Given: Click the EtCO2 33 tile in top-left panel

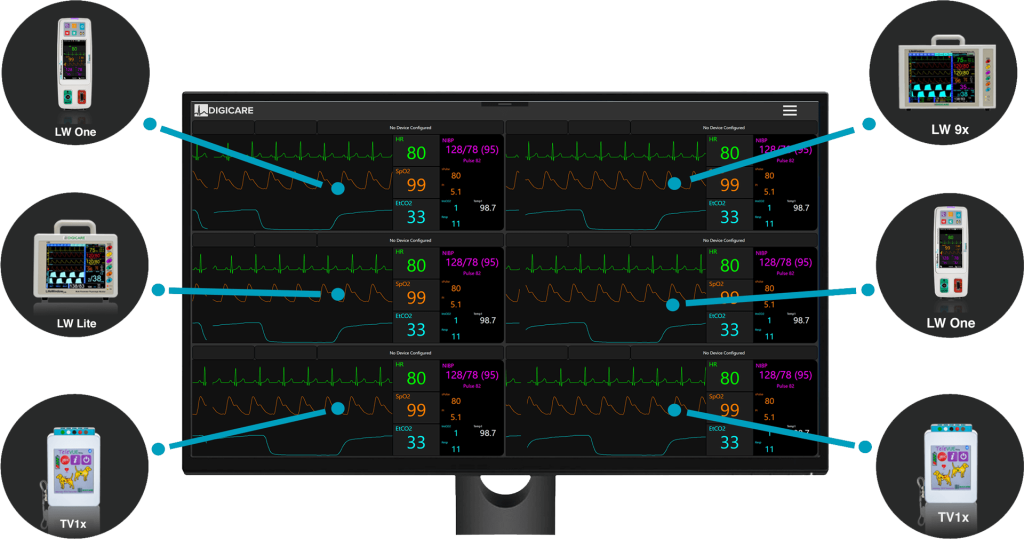Looking at the screenshot, I should 416,215.
